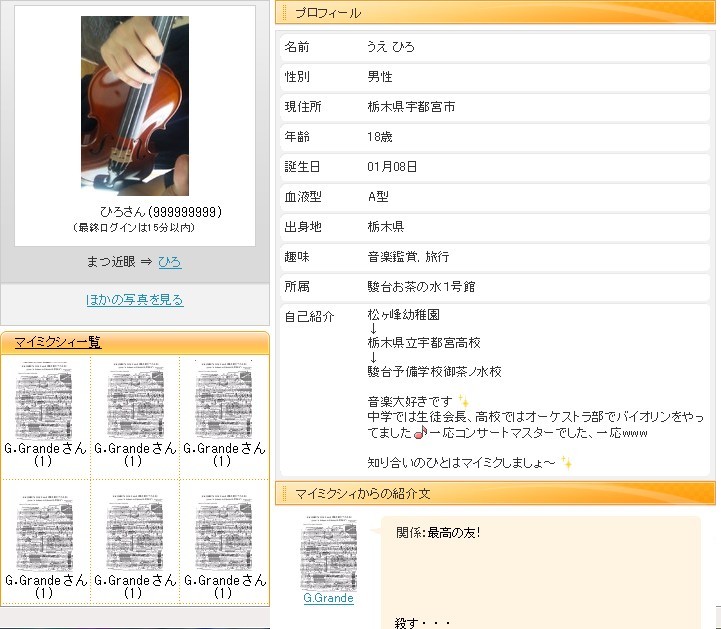Click the music note emoji icon

[420, 432]
